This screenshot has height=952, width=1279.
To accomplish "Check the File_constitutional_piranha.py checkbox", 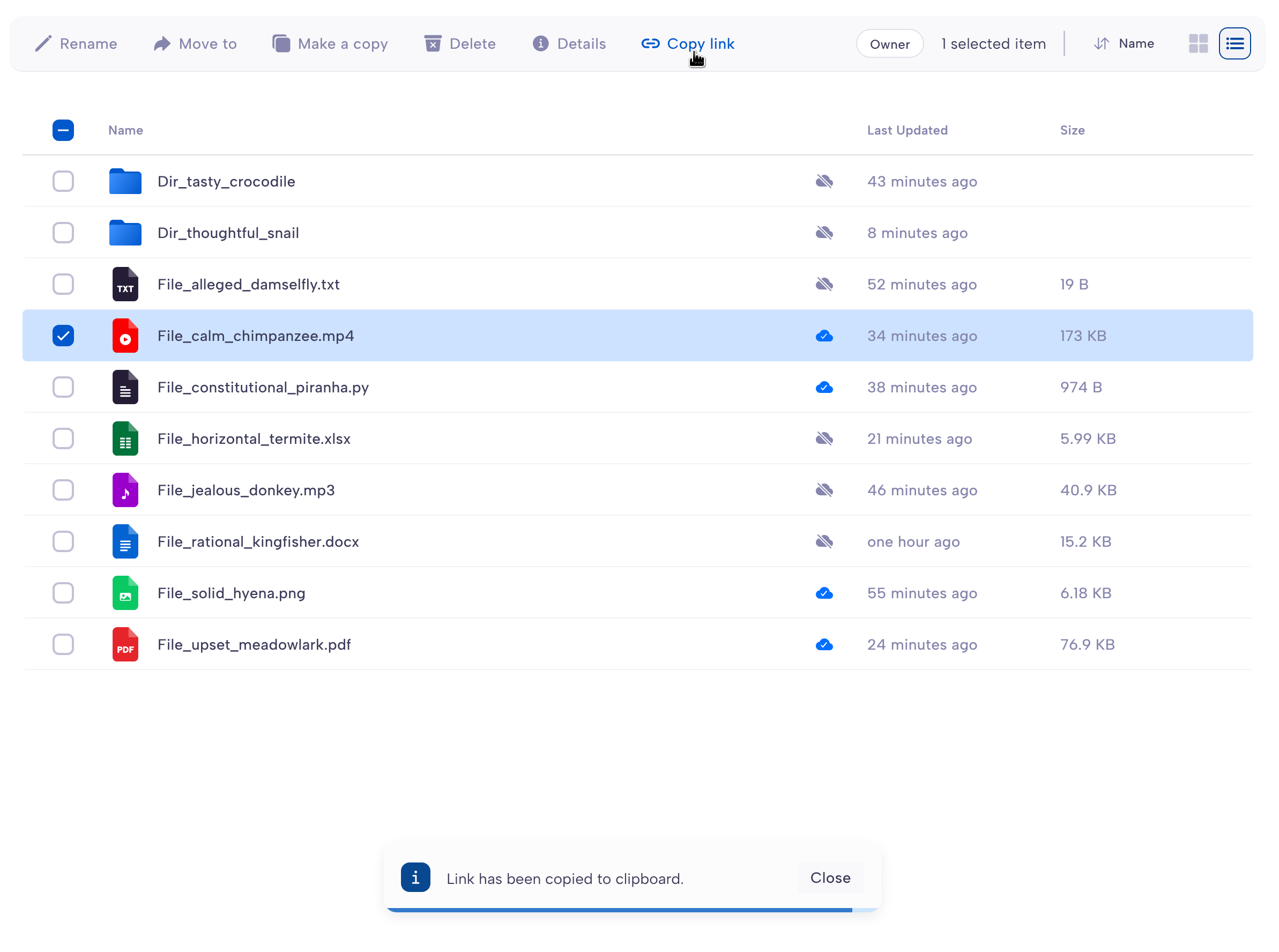I will 63,387.
